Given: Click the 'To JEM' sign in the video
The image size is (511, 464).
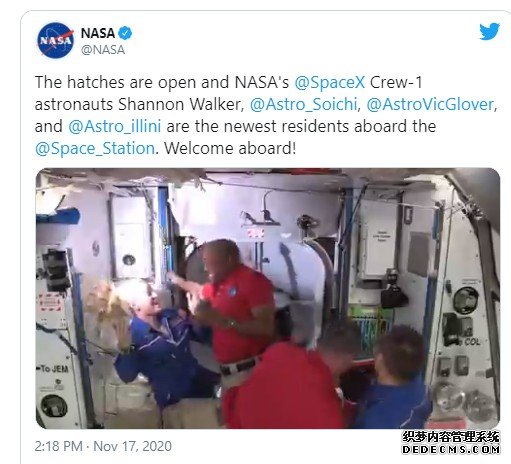Looking at the screenshot, I should (x=53, y=369).
